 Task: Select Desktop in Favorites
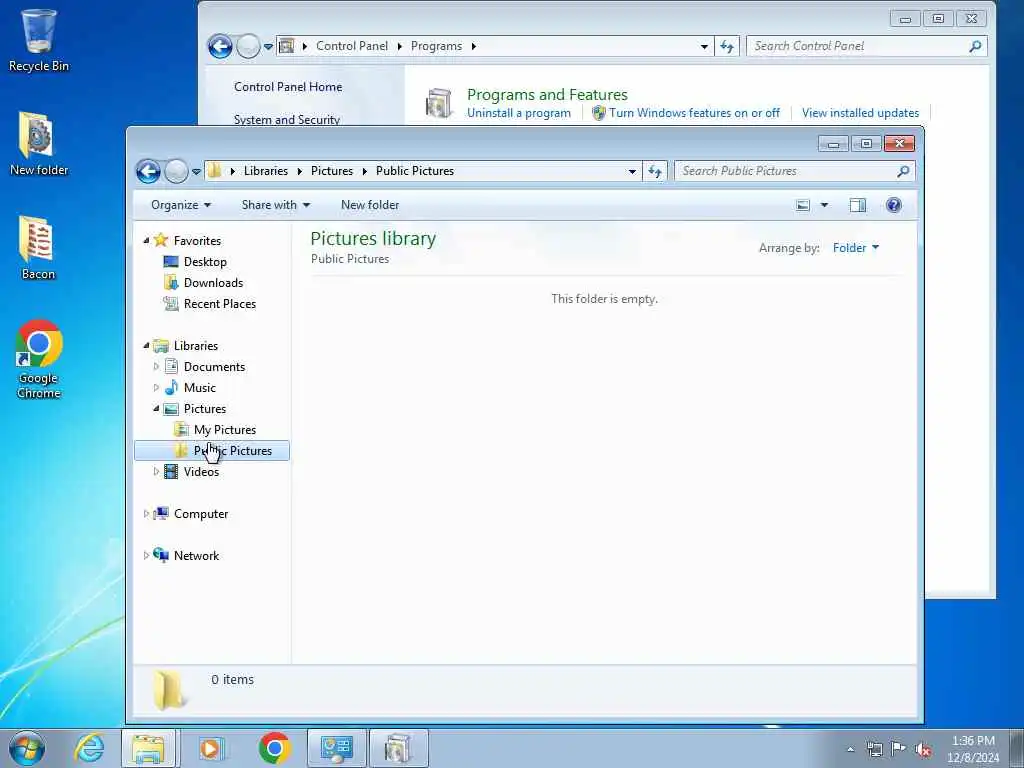[x=205, y=262]
